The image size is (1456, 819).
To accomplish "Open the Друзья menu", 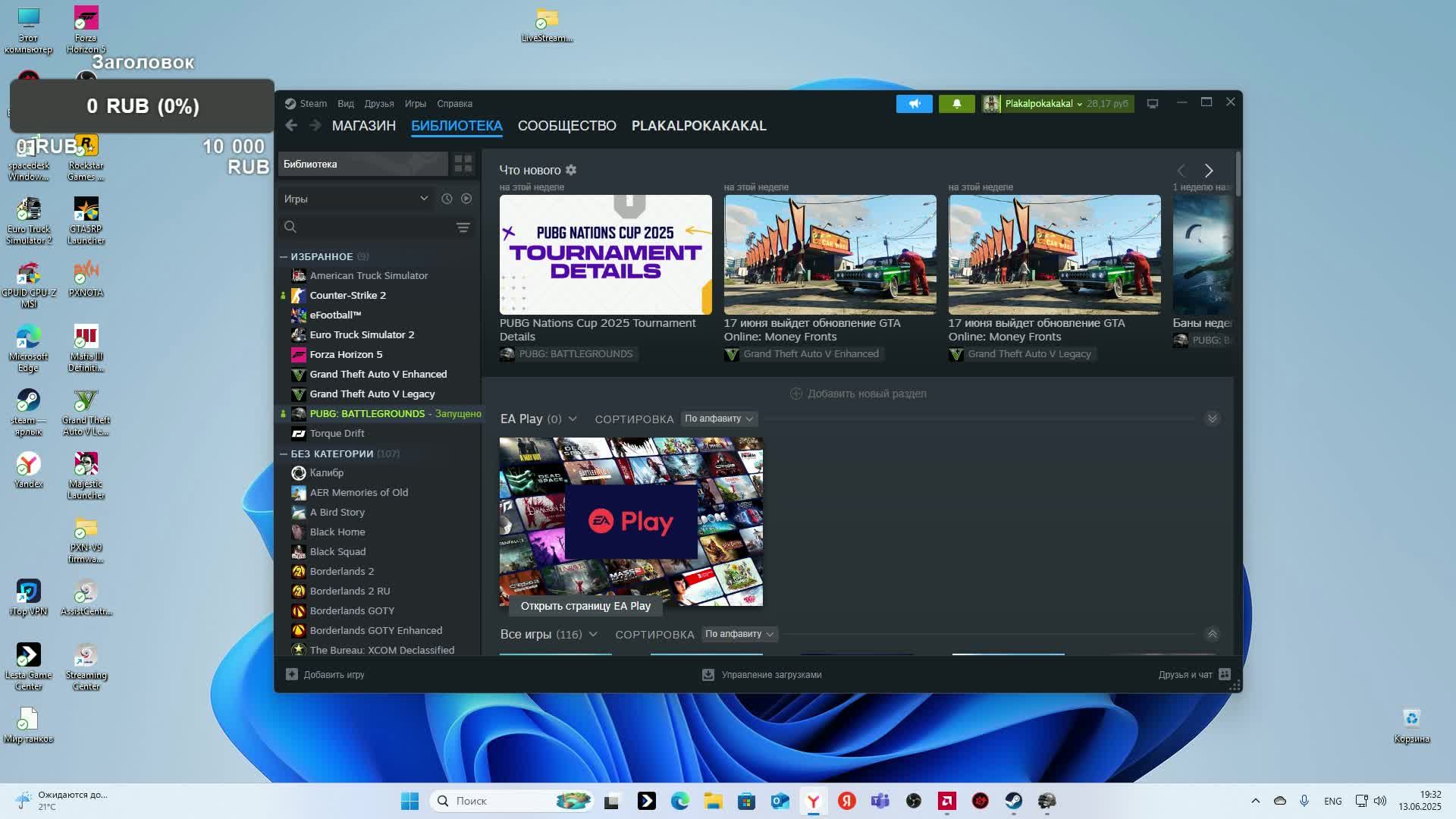I will (379, 104).
